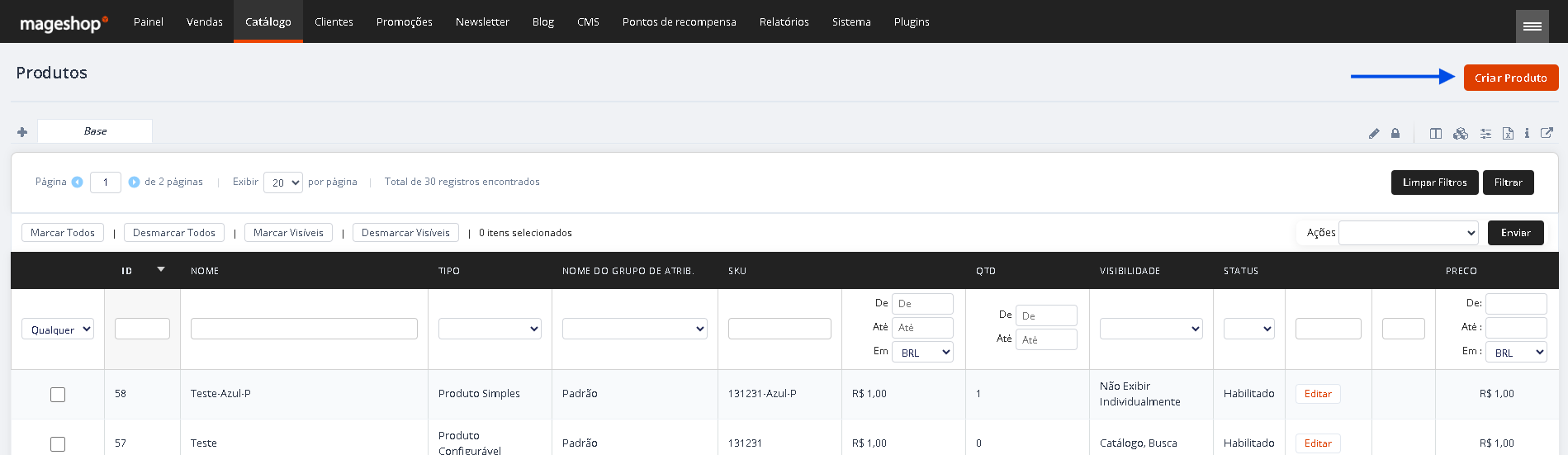Open the hamburger menu in top bar
The height and width of the screenshot is (455, 1568).
click(1532, 26)
